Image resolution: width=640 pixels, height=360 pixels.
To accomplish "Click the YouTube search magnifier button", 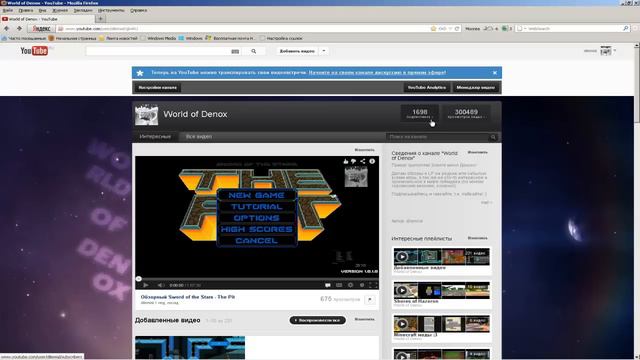I will click(253, 51).
